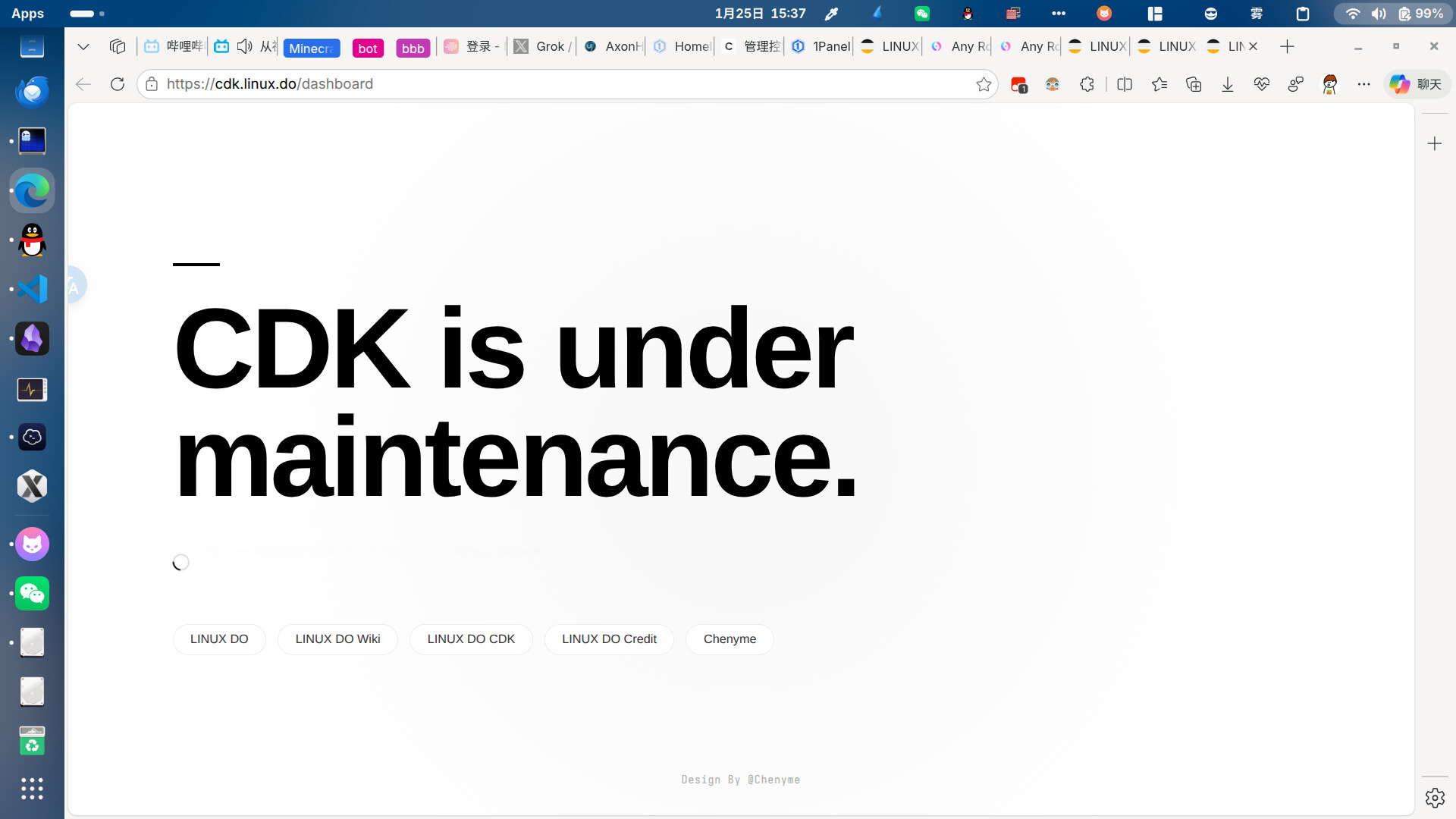Switch to the Grok tab
The width and height of the screenshot is (1456, 819).
pos(542,46)
